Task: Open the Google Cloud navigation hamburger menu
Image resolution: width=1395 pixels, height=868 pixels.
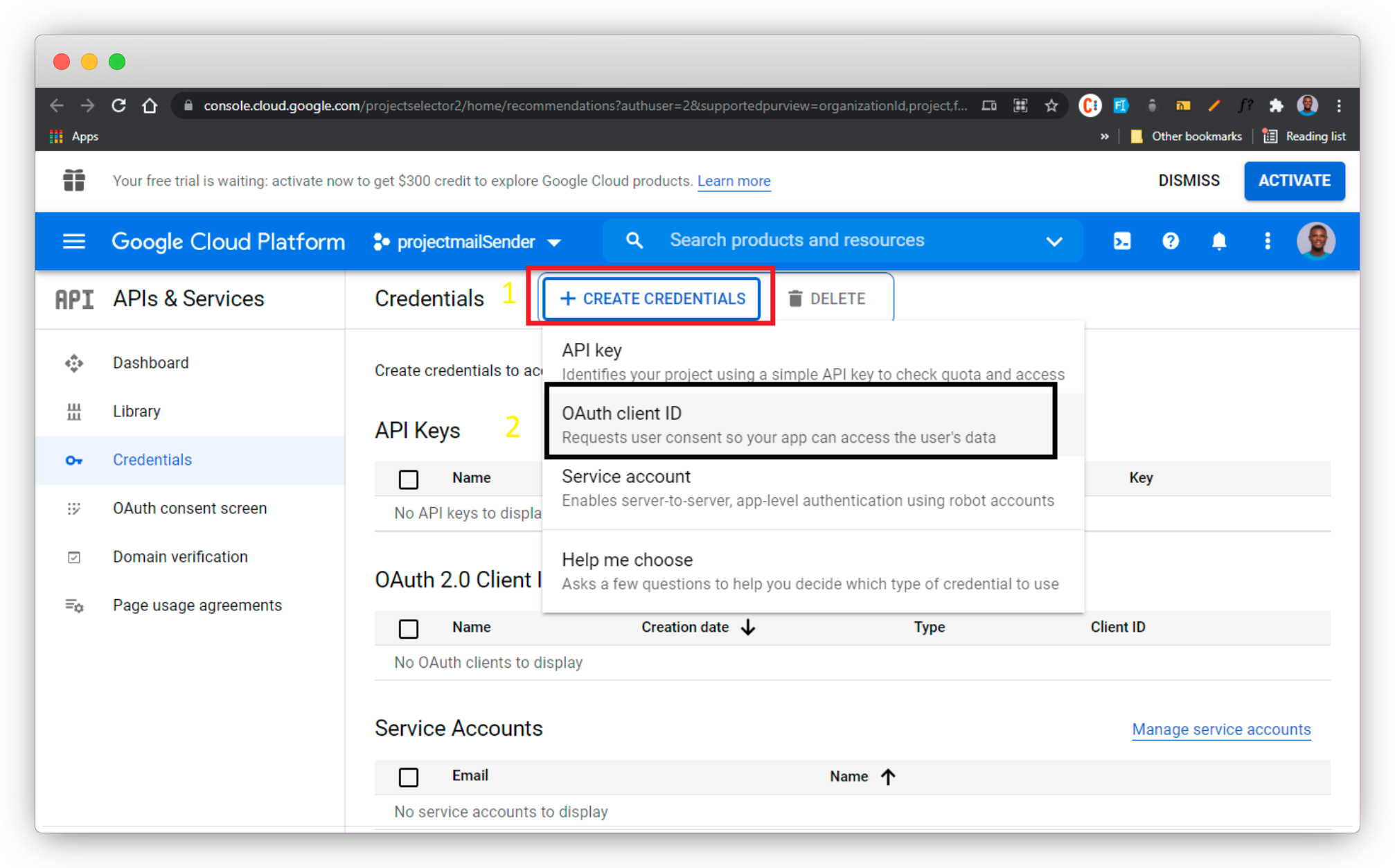Action: (x=74, y=241)
